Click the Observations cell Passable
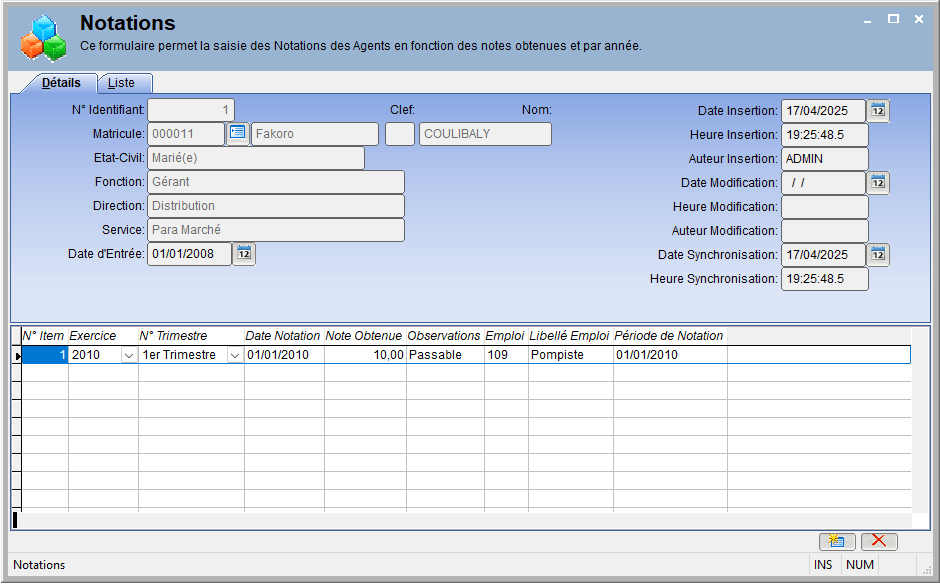The height and width of the screenshot is (585, 940). tap(445, 355)
